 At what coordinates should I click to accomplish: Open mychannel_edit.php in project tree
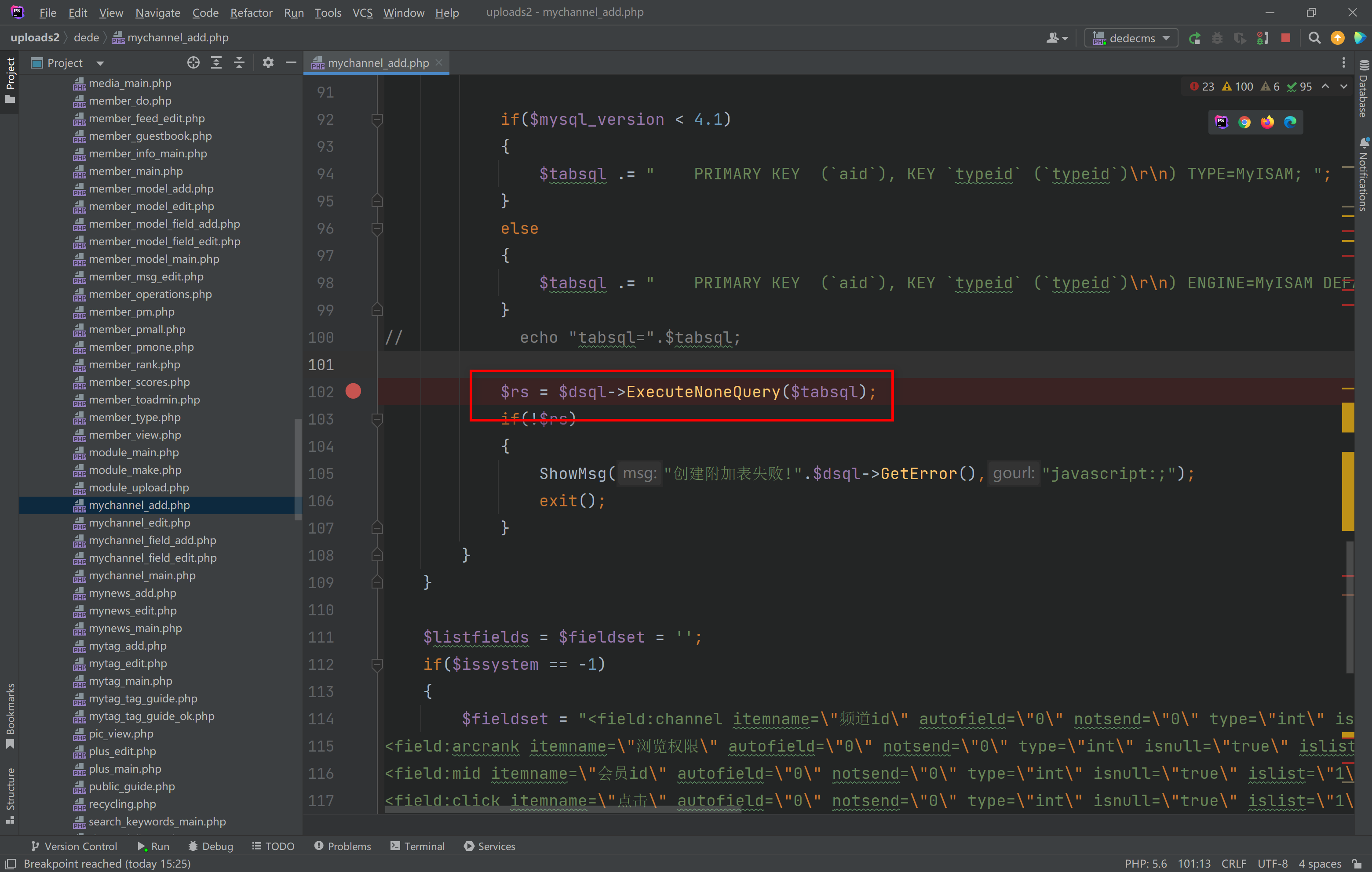[x=139, y=522]
